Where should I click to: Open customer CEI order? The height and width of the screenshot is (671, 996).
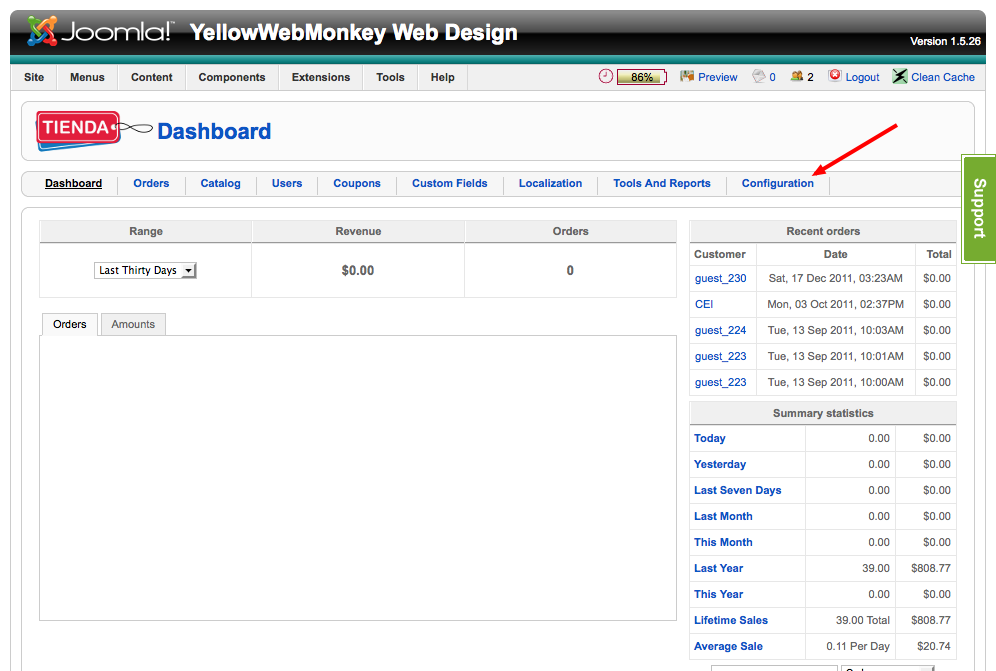pyautogui.click(x=704, y=304)
